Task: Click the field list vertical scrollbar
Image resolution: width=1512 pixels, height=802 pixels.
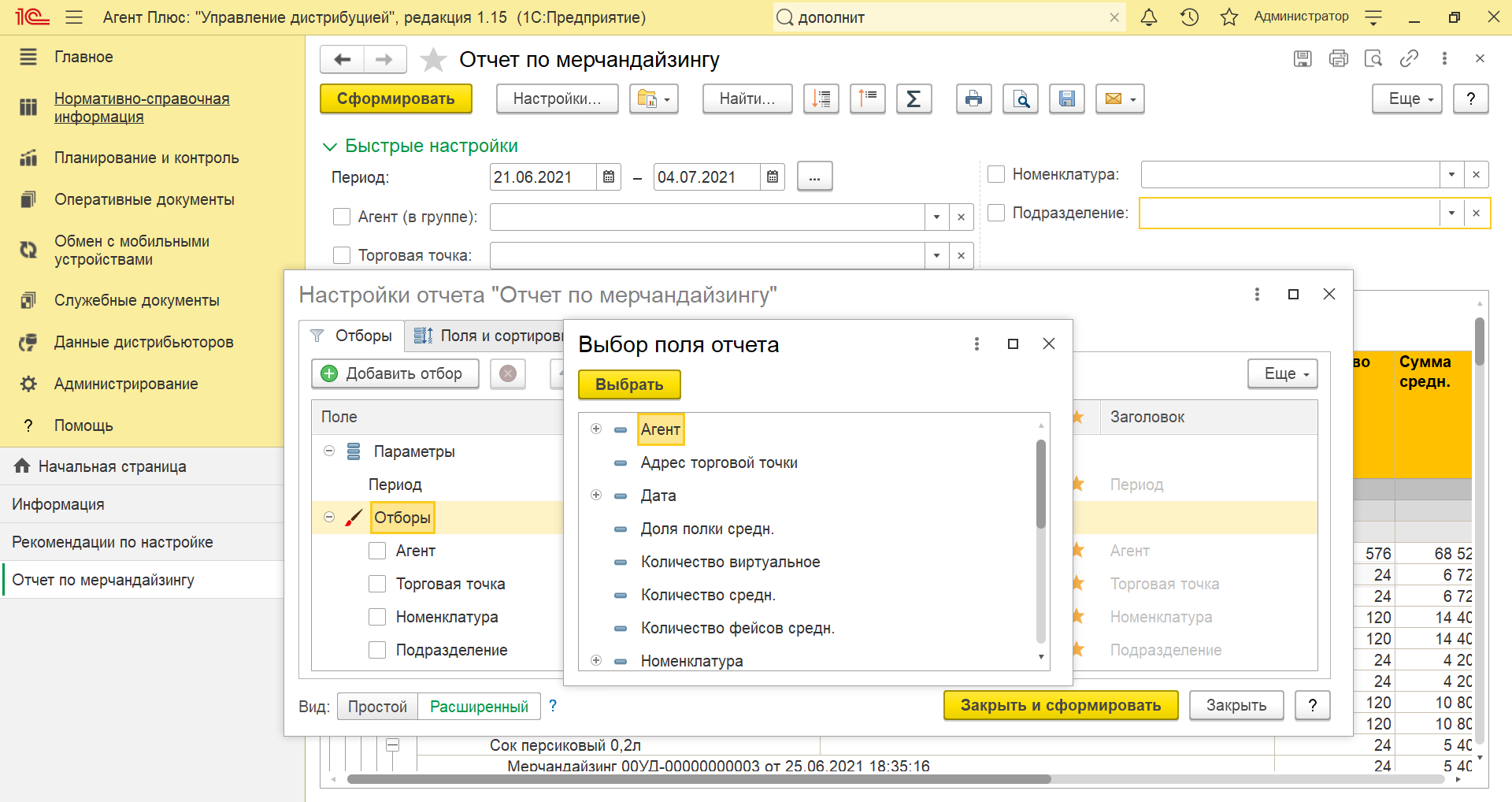Action: (x=1041, y=485)
